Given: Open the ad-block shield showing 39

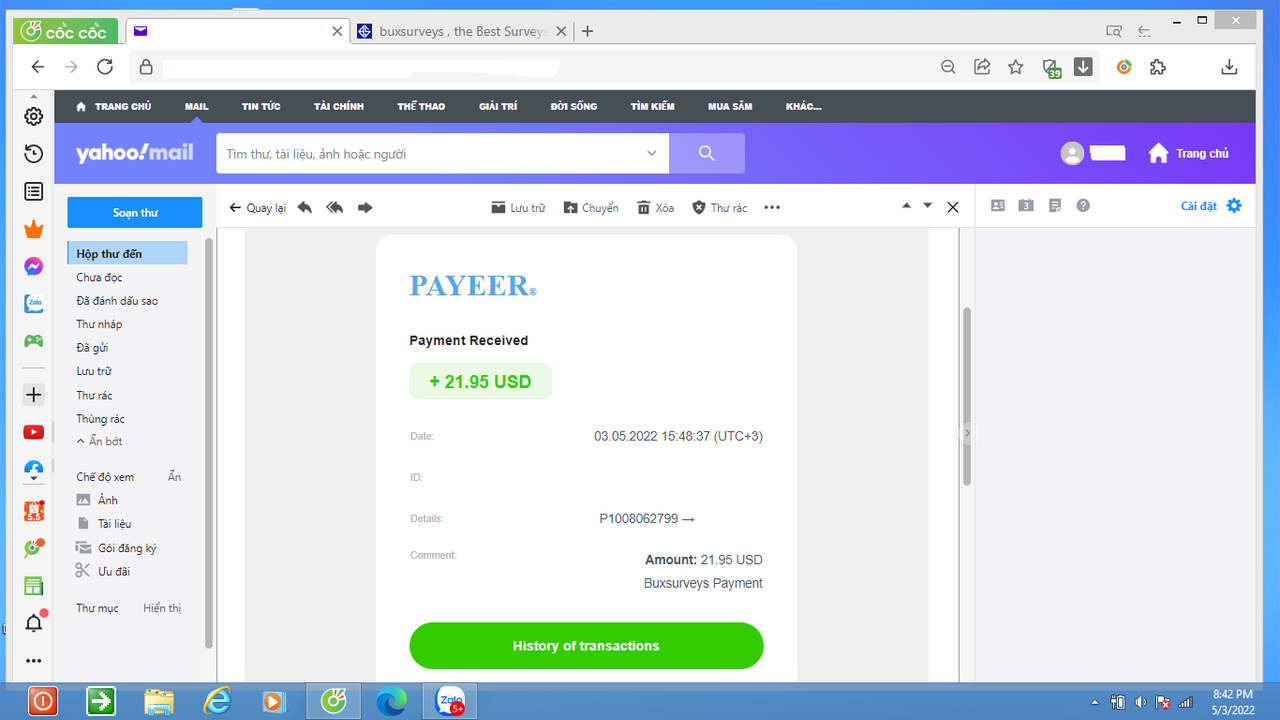Looking at the screenshot, I should tap(1051, 68).
